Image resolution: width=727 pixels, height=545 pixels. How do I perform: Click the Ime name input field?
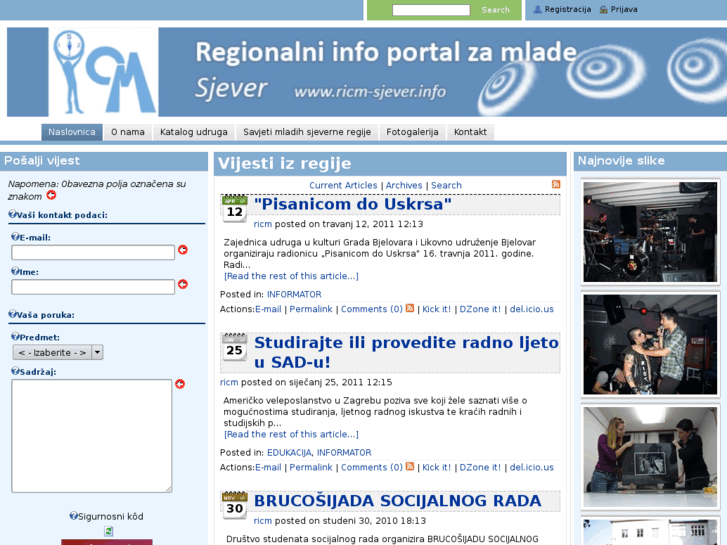coord(93,286)
